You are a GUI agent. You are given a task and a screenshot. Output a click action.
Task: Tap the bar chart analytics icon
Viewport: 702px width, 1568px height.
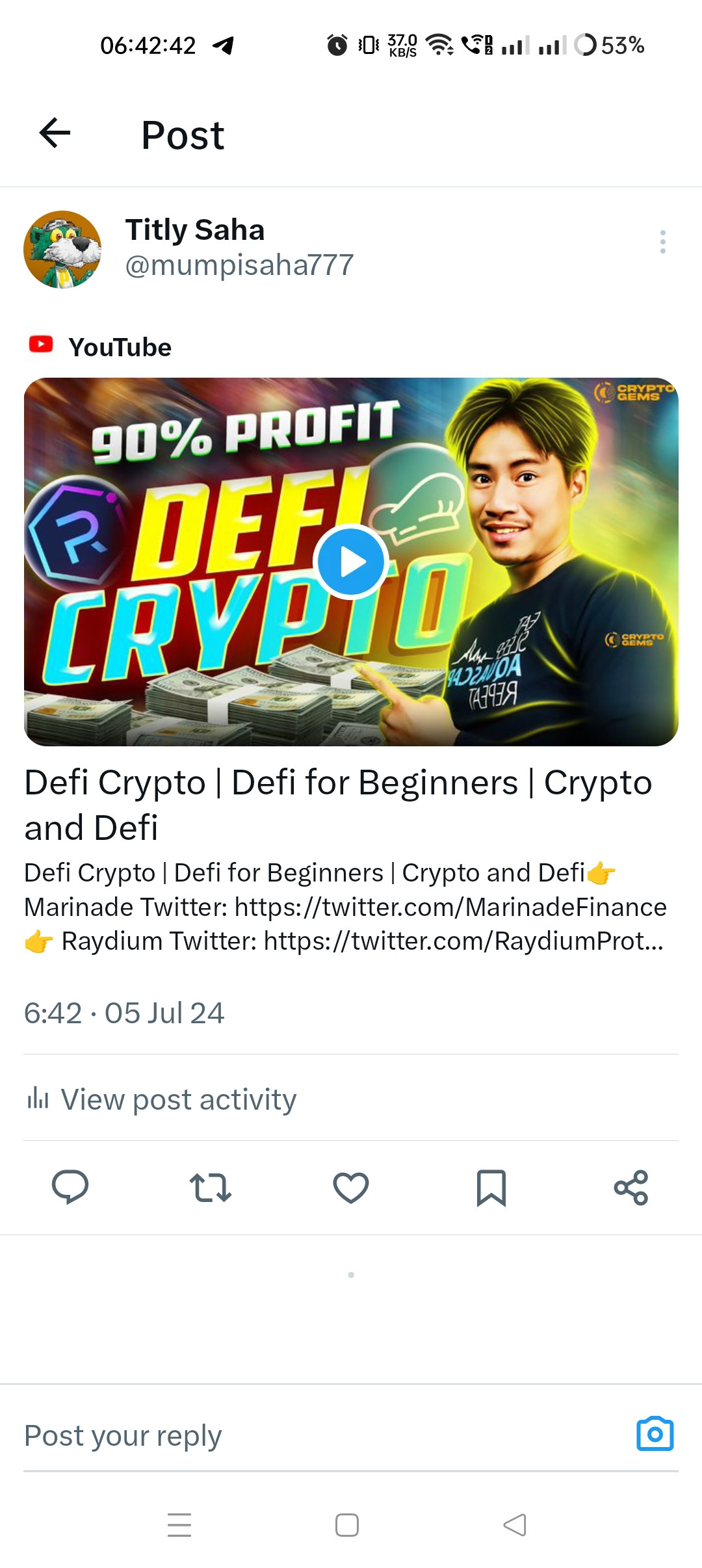(38, 1098)
